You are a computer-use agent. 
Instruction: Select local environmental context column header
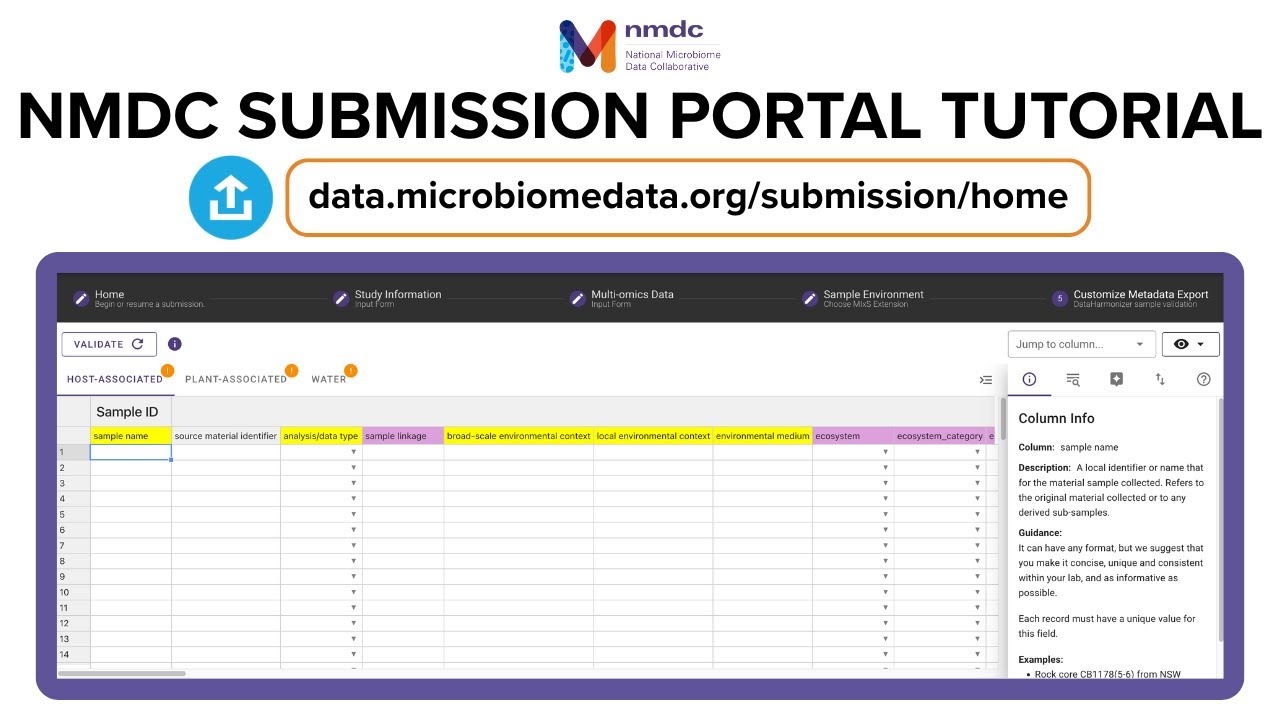654,436
